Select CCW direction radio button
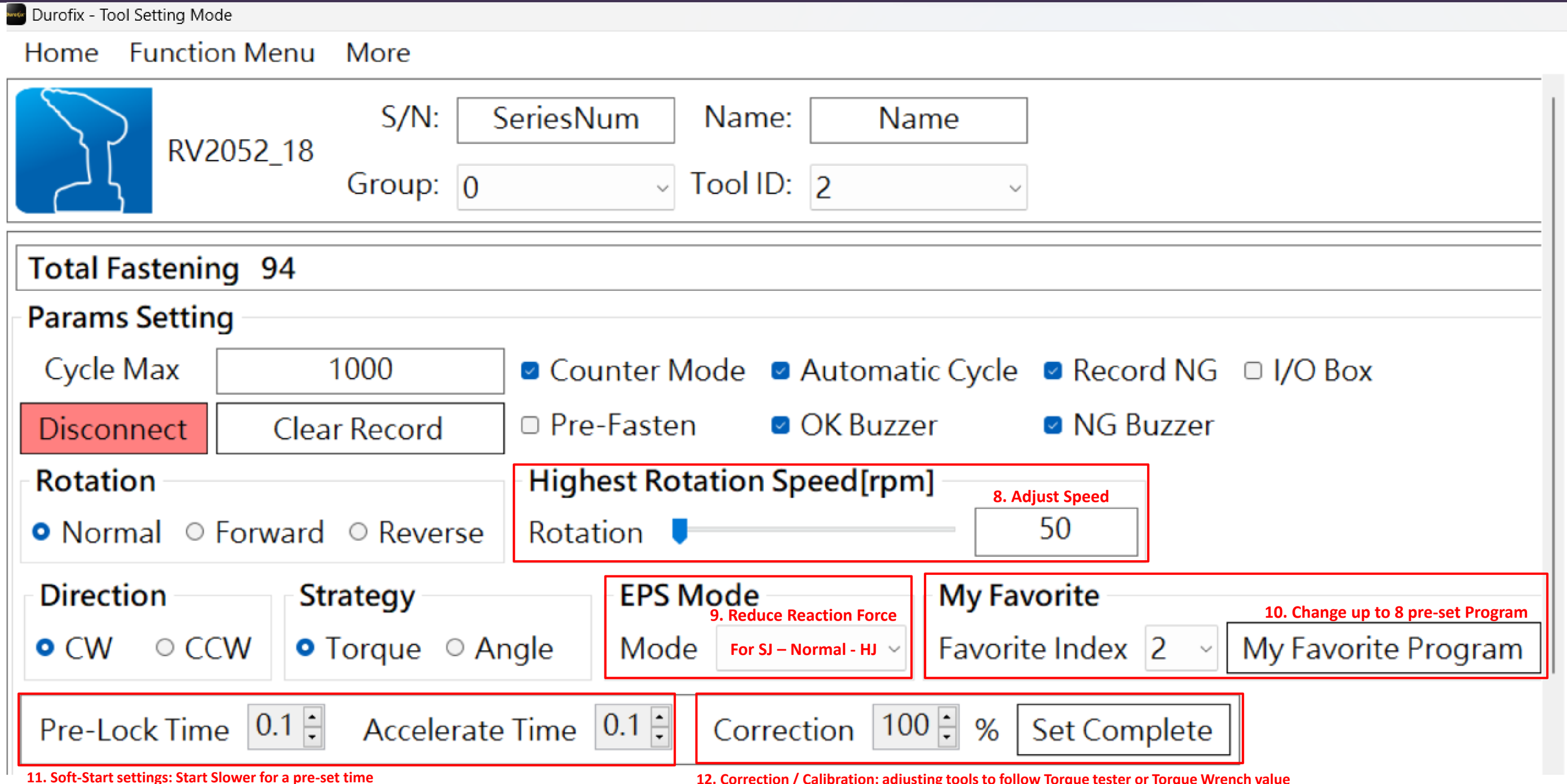Viewport: 1567px width, 784px height. pyautogui.click(x=164, y=647)
